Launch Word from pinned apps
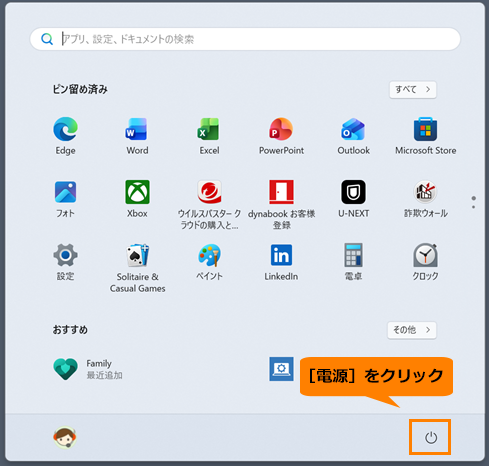 pyautogui.click(x=137, y=136)
